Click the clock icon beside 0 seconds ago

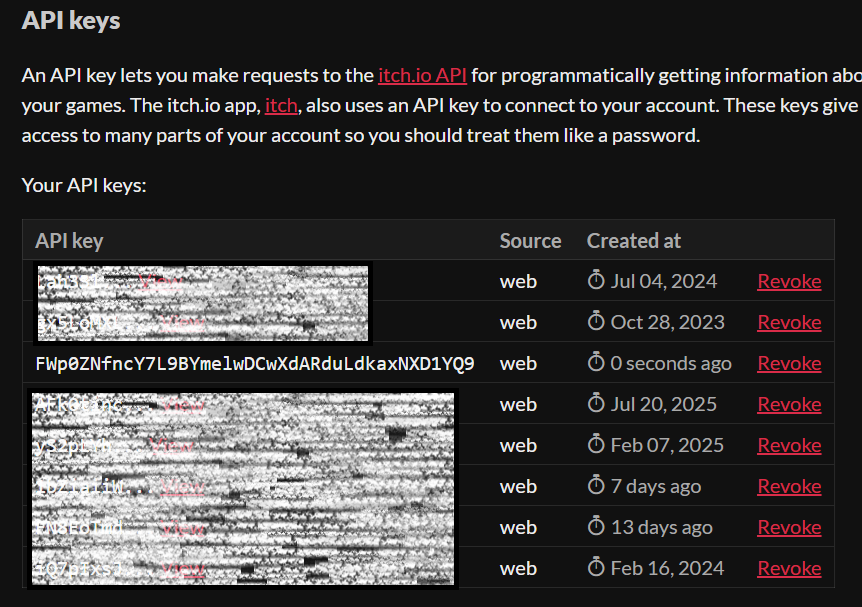(596, 363)
